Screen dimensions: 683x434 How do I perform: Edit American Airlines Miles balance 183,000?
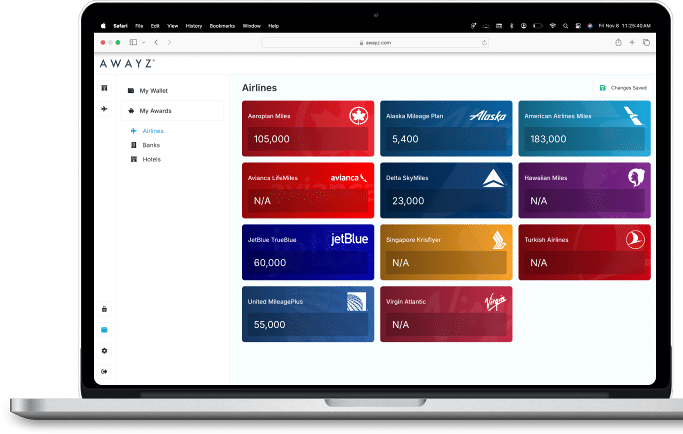[584, 139]
